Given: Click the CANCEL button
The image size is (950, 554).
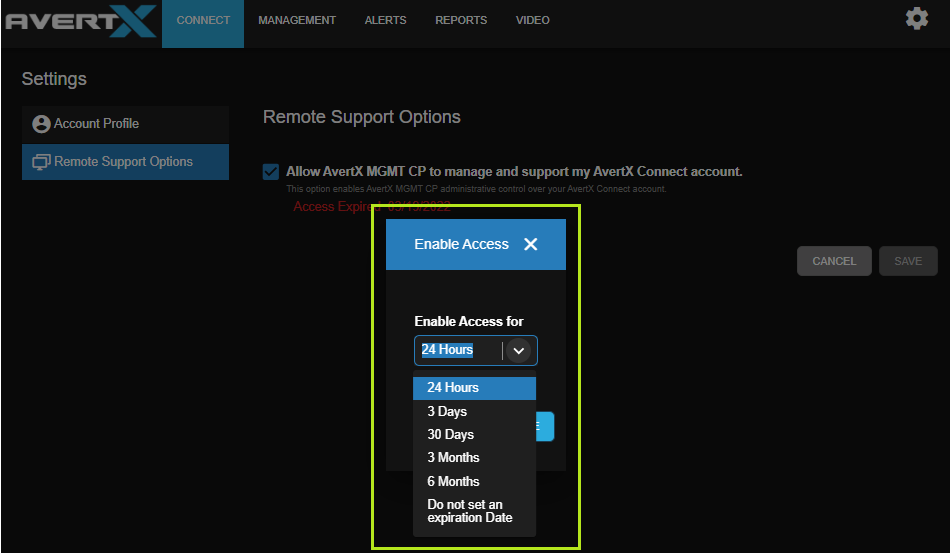Looking at the screenshot, I should tap(834, 261).
